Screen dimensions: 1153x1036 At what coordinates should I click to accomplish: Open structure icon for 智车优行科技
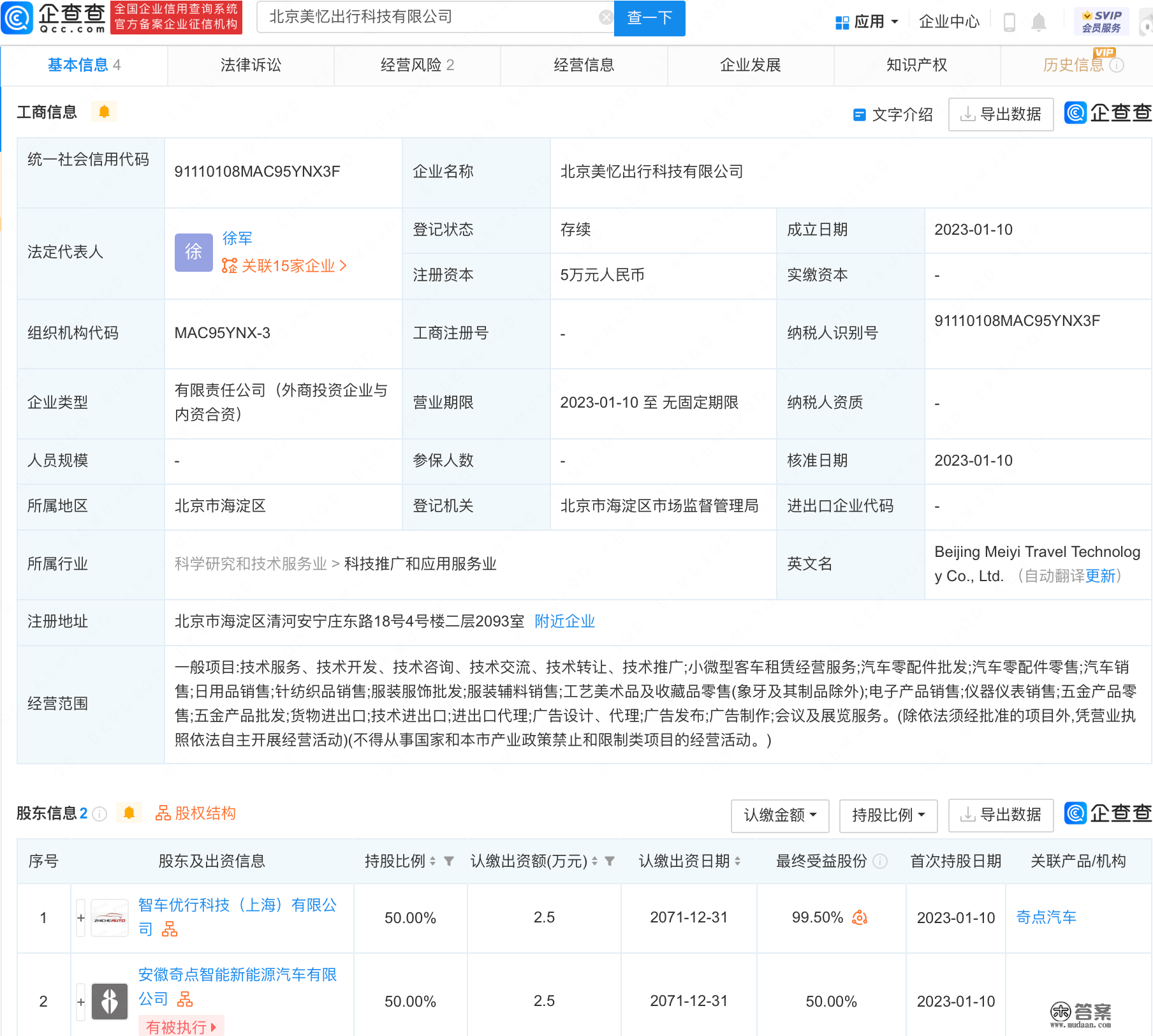tap(170, 929)
